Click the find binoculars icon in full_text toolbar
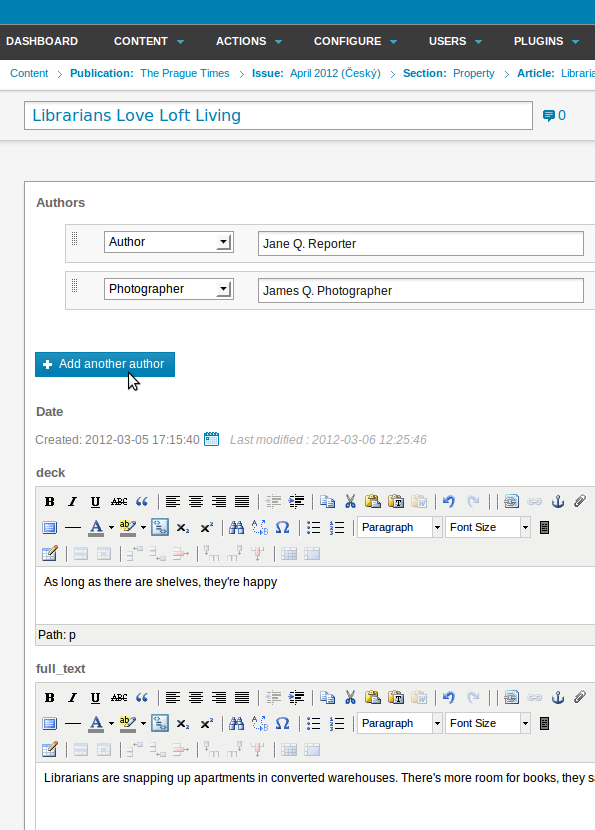The height and width of the screenshot is (830, 595). [x=237, y=723]
